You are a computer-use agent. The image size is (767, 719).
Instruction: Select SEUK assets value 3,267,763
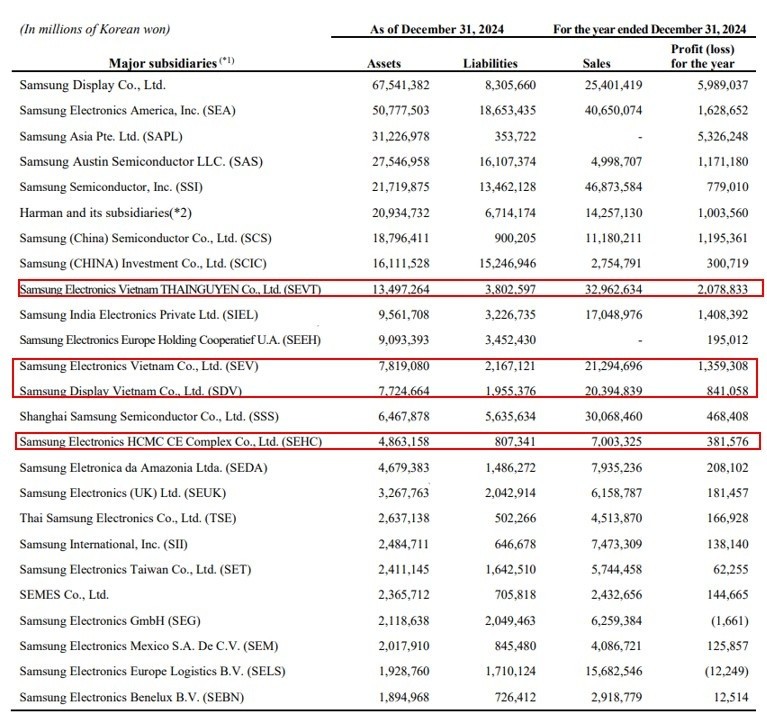click(x=404, y=493)
